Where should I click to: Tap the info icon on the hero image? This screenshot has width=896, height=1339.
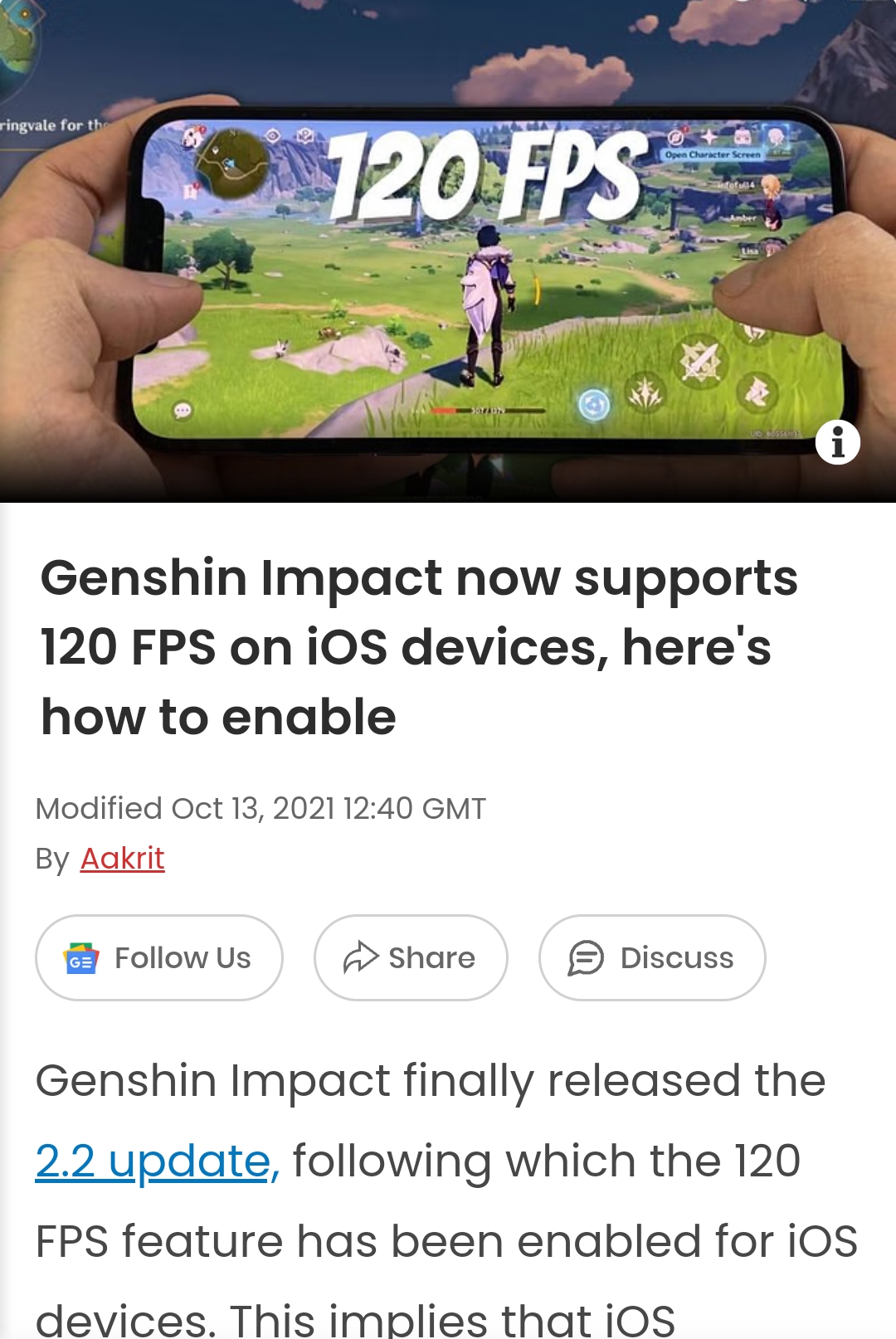[x=837, y=441]
